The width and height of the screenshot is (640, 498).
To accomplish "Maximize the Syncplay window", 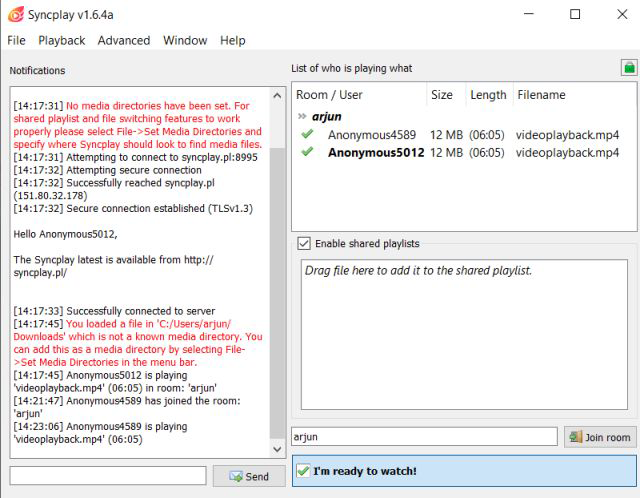I will point(575,14).
